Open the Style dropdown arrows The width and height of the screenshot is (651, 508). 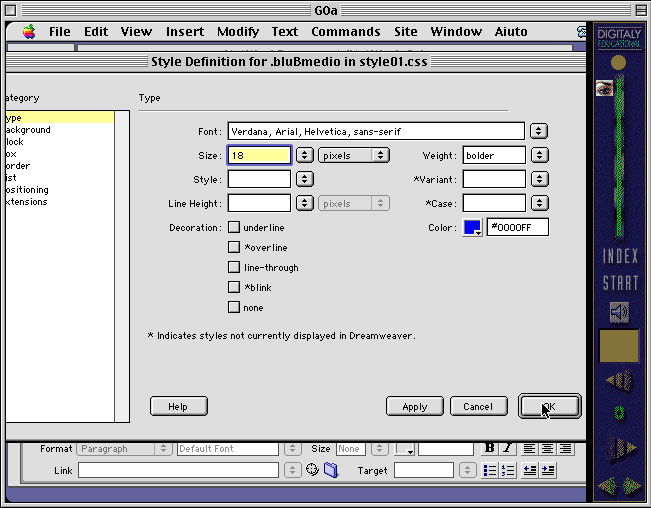[x=304, y=179]
